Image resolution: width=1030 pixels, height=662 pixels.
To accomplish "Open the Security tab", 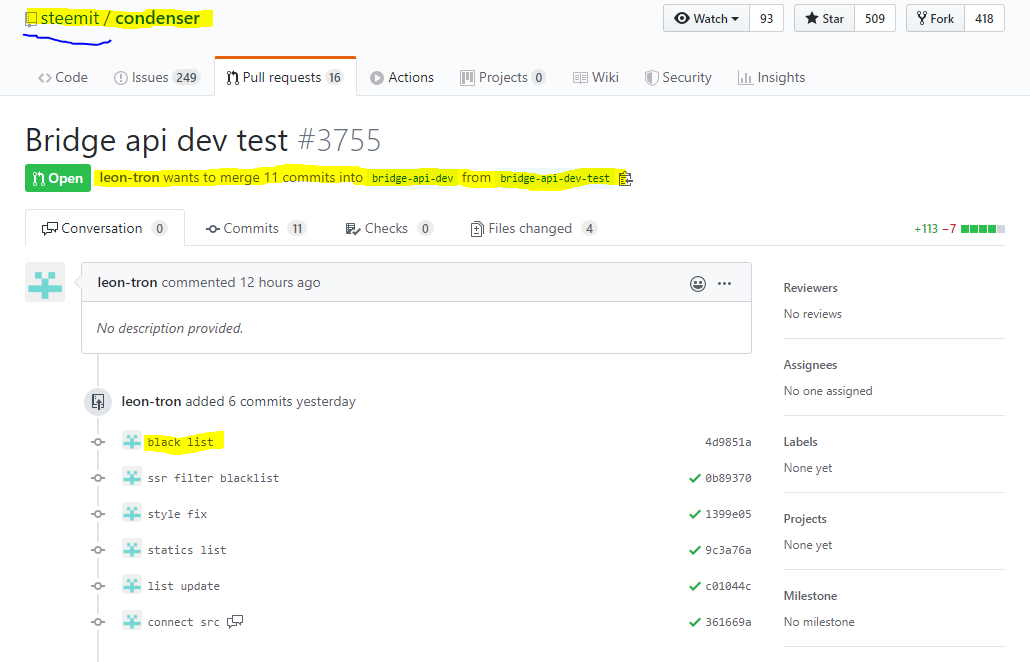I will coord(678,77).
